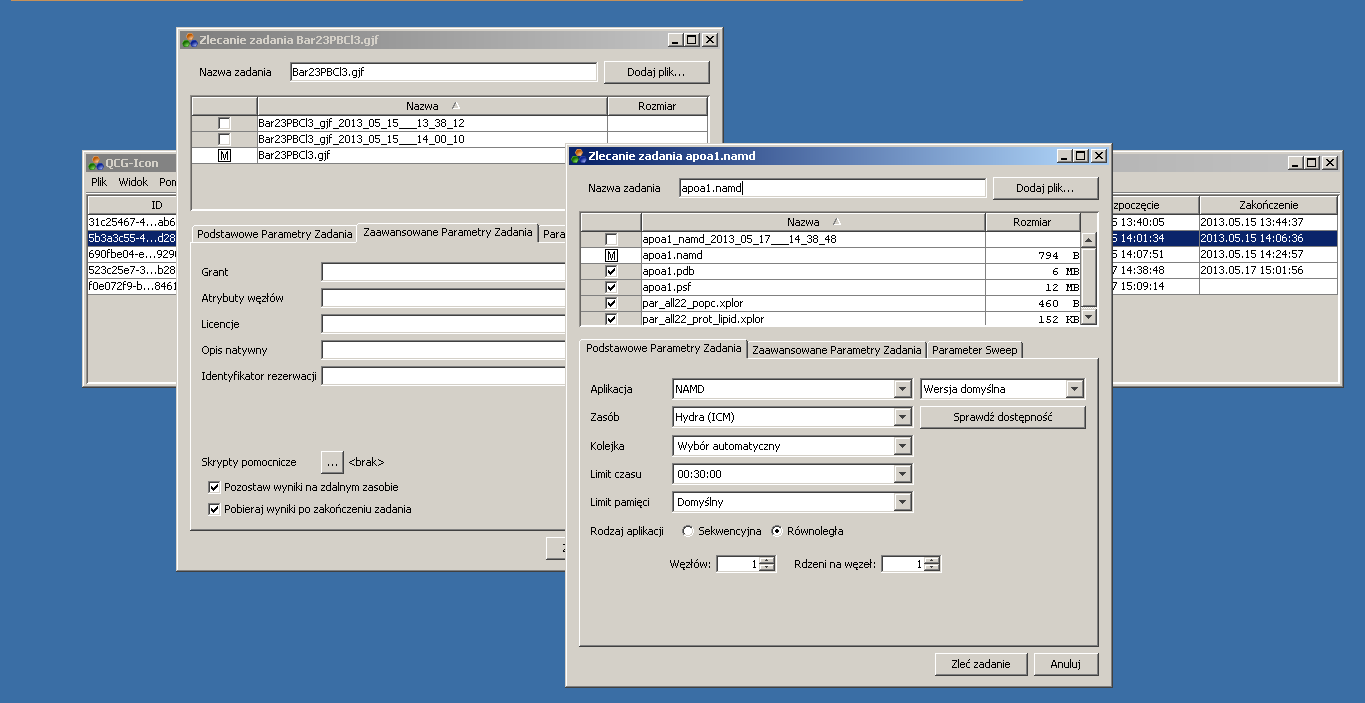Image resolution: width=1365 pixels, height=703 pixels.
Task: Switch to 'Podstawowe Parametry Zadania' tab in apoa1.namd window
Action: (663, 348)
